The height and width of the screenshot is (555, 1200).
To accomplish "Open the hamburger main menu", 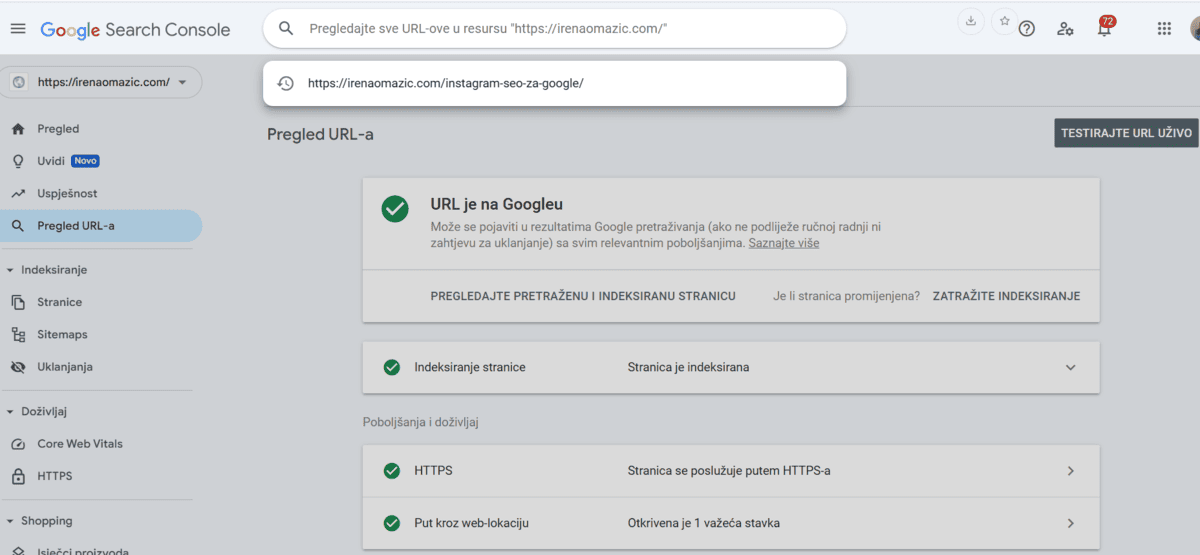I will [x=18, y=29].
